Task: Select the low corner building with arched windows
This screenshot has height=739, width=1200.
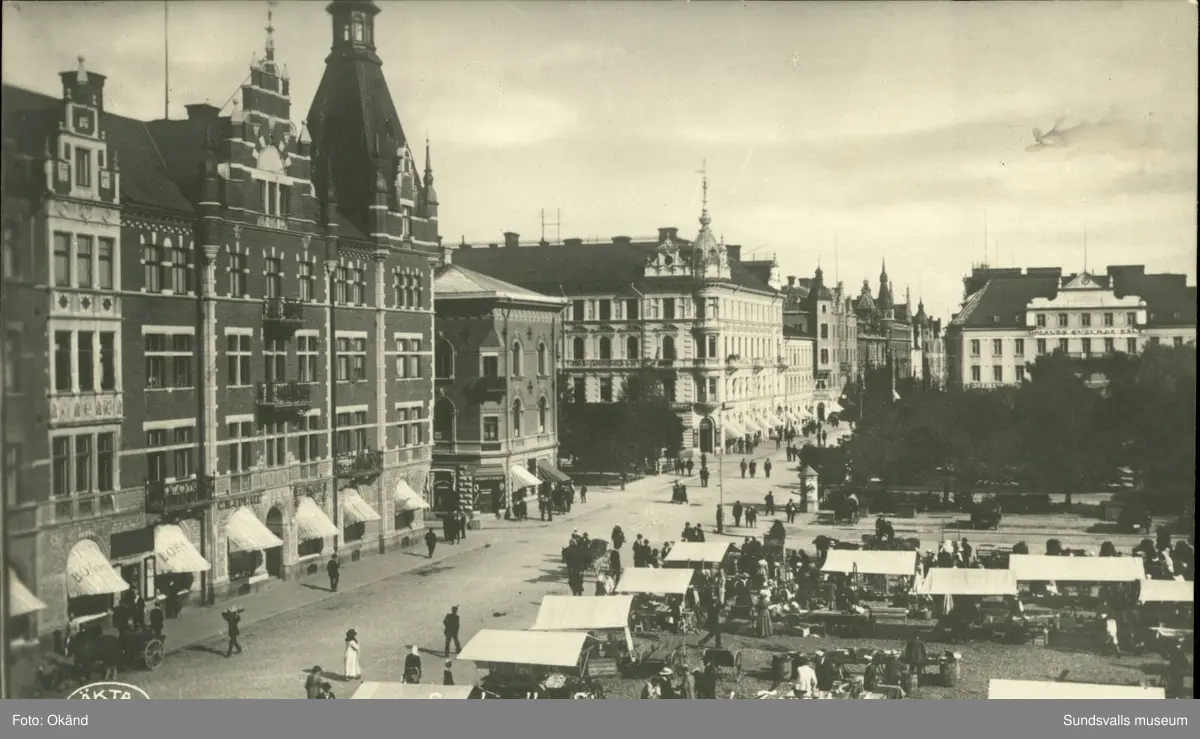Action: [495, 385]
